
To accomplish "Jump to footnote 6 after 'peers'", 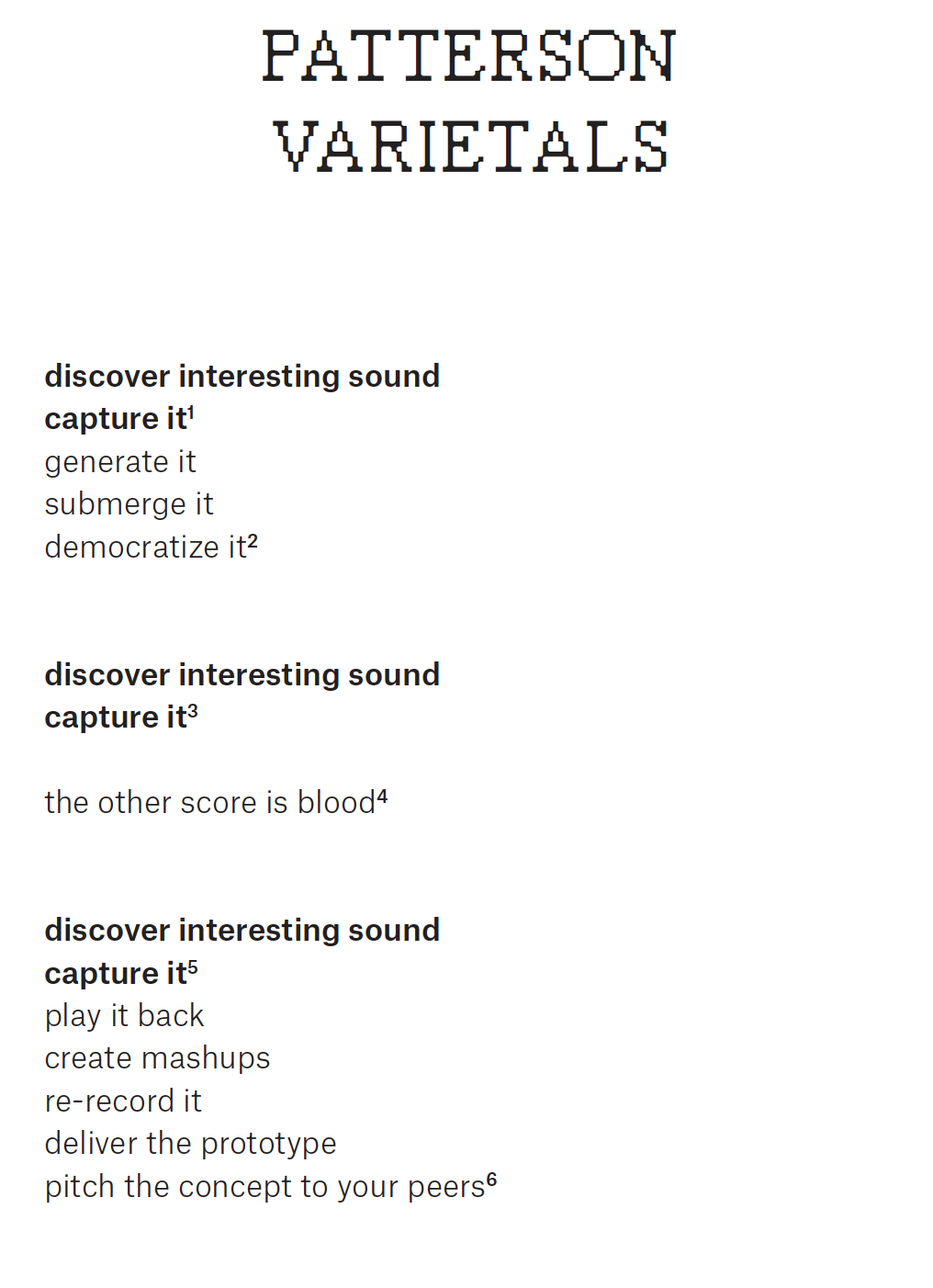I will click(491, 1179).
